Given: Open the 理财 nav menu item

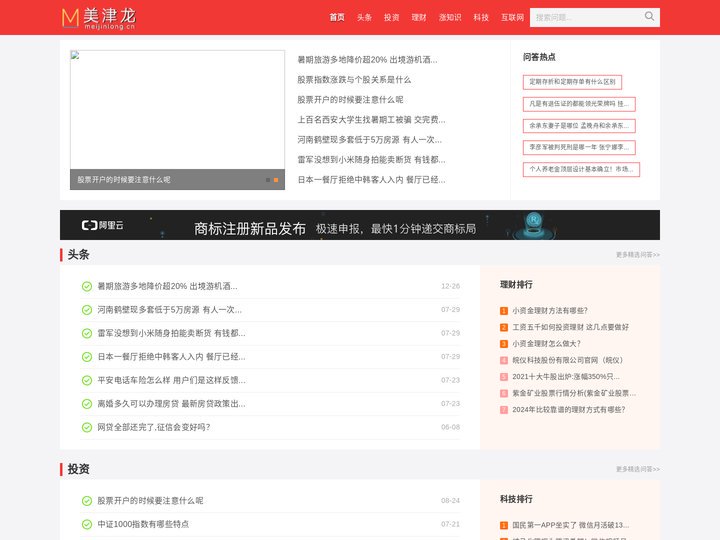Looking at the screenshot, I should [419, 17].
